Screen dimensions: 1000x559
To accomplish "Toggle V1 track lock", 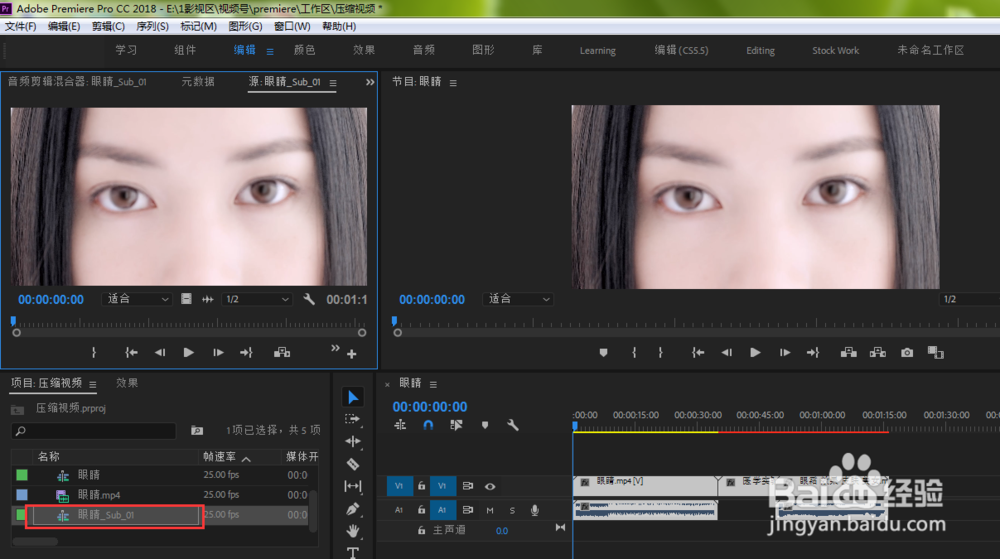I will coord(422,486).
